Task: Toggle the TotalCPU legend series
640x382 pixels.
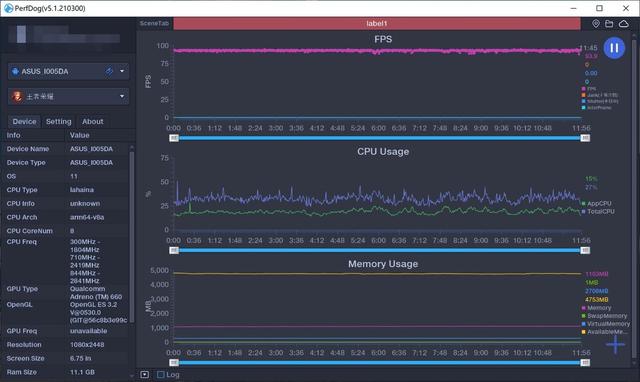Action: click(598, 211)
